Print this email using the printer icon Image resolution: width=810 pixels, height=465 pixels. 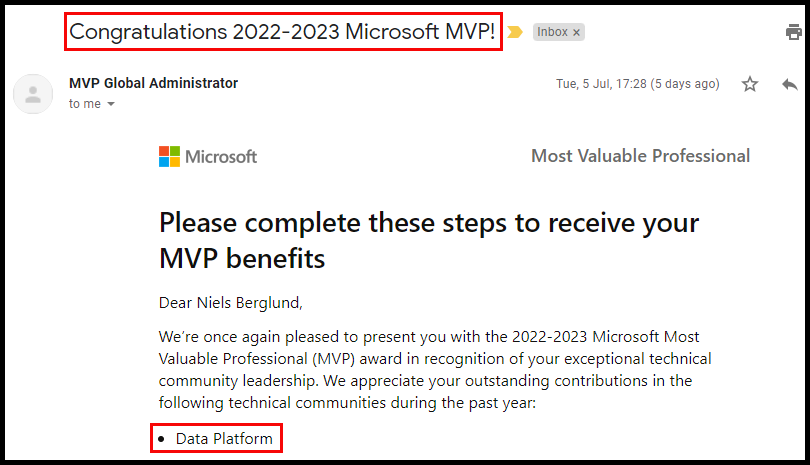click(x=793, y=32)
